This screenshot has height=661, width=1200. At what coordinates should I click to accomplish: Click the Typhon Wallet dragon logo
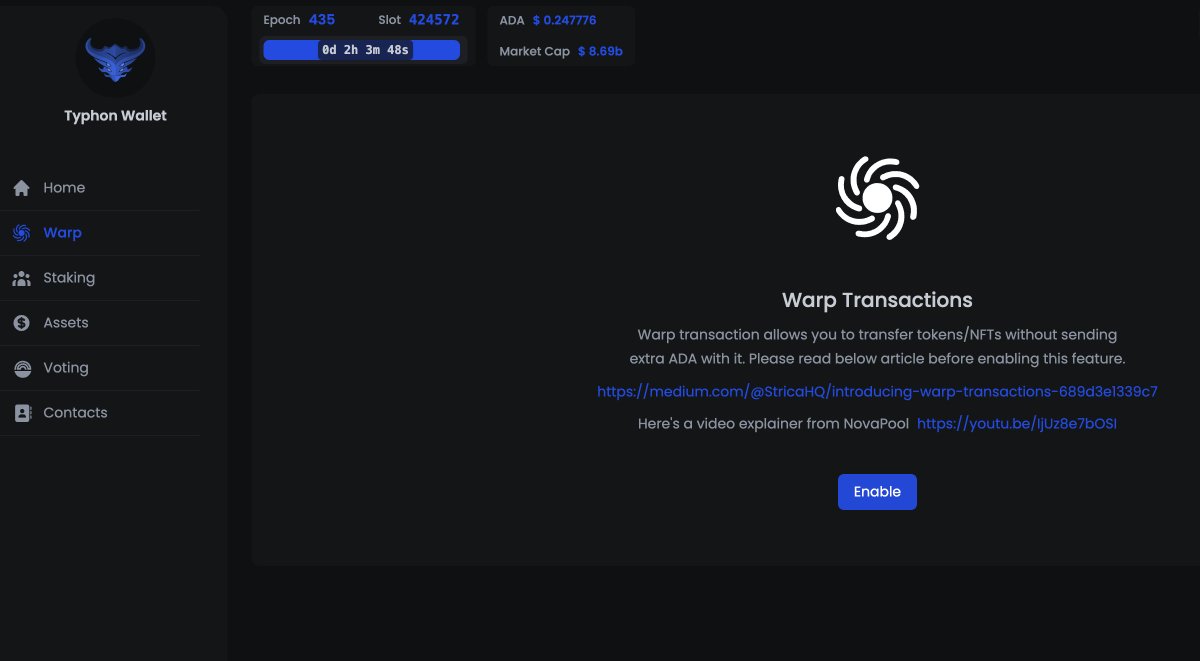tap(115, 58)
